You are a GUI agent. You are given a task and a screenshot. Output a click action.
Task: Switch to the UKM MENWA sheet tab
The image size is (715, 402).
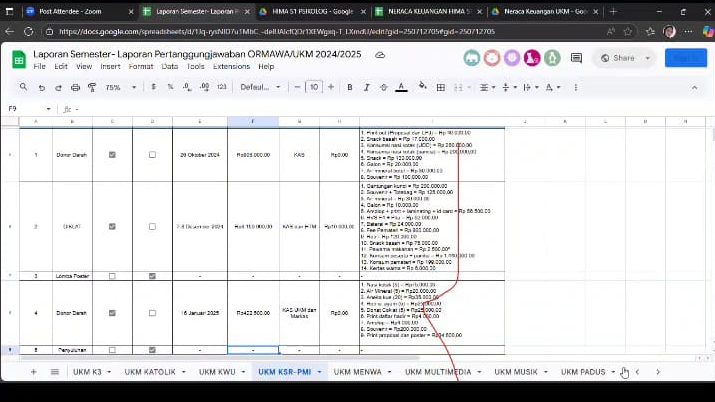[x=355, y=372]
